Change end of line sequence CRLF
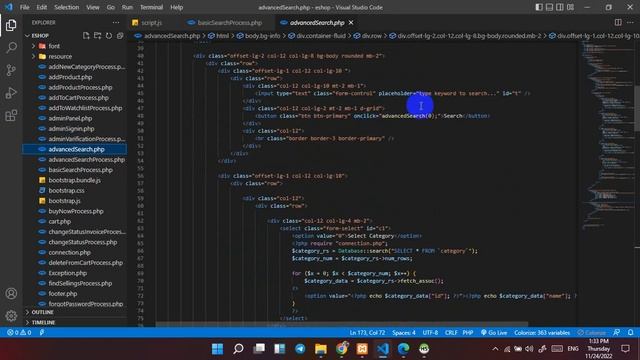This screenshot has height=360, width=640. pos(451,333)
